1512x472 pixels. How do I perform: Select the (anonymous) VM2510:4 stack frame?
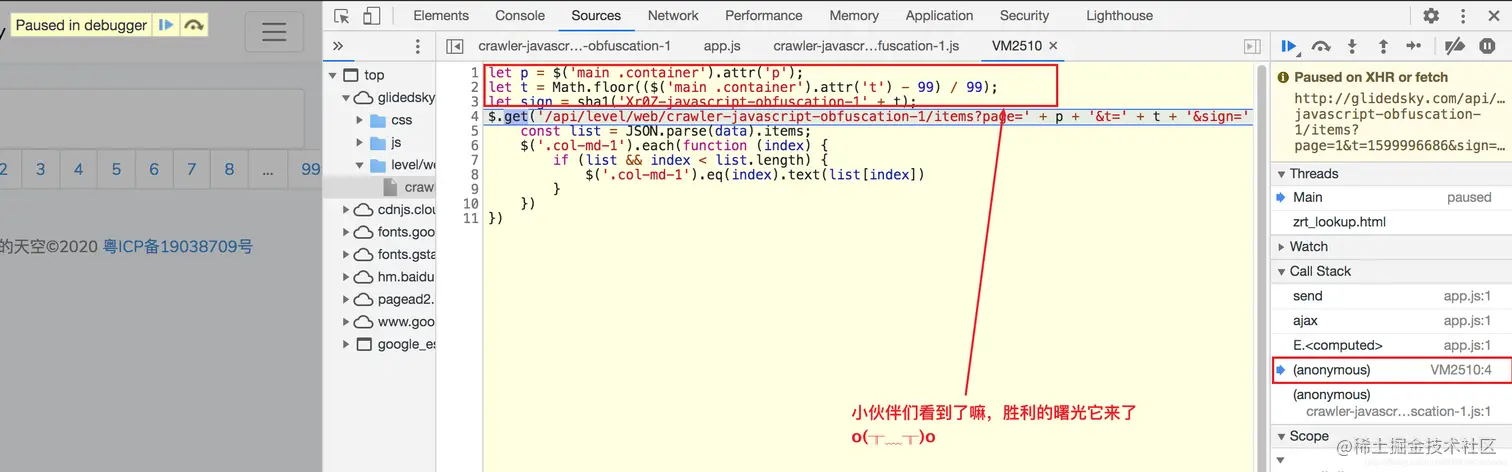[1391, 370]
